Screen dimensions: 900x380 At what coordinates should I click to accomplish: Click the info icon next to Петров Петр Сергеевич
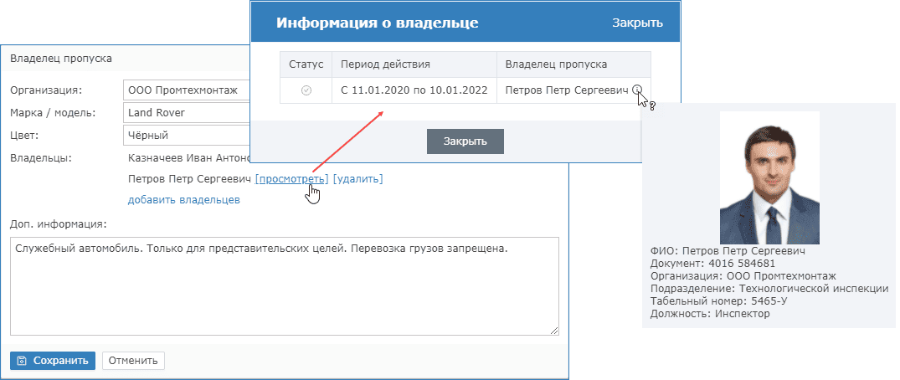click(637, 90)
